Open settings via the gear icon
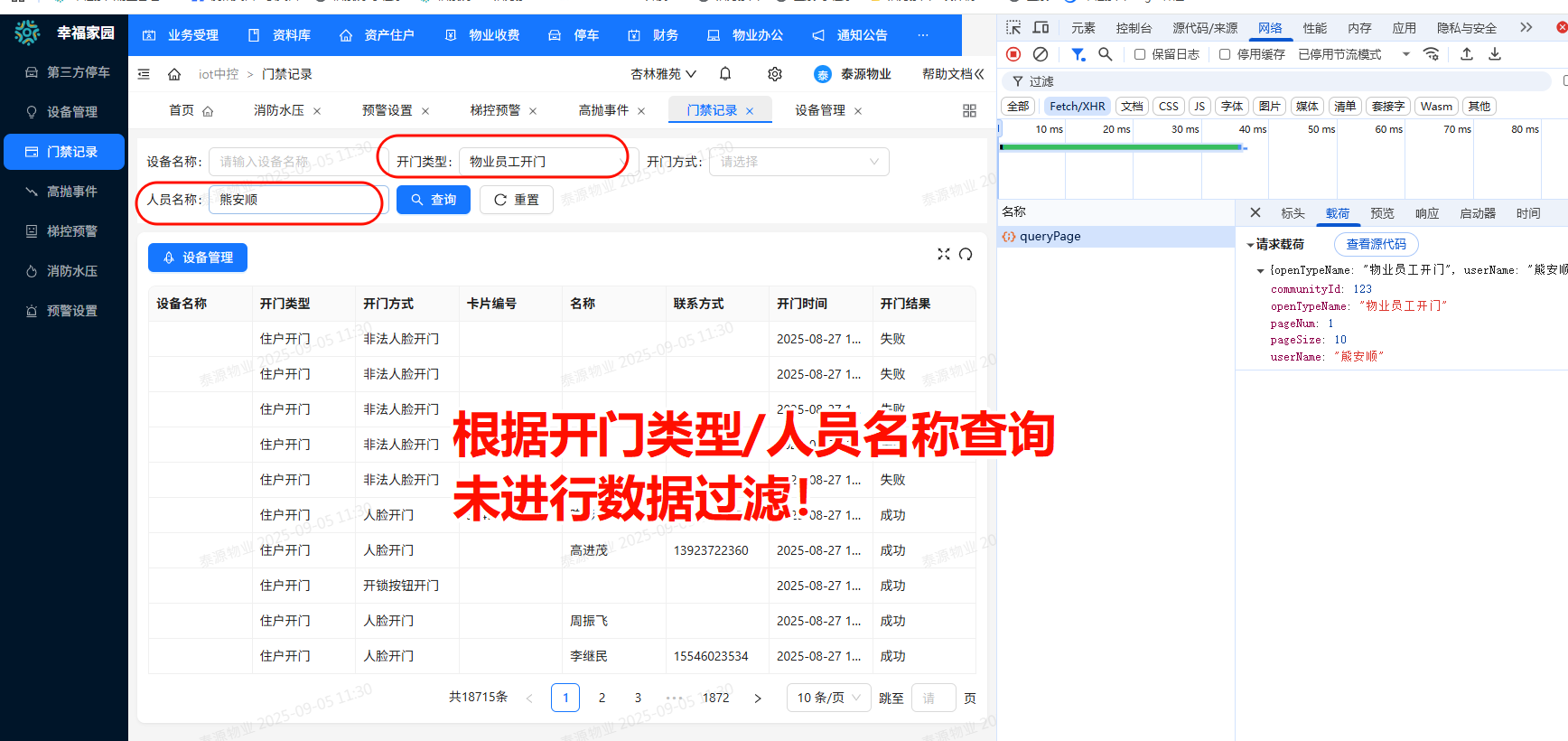Viewport: 1568px width, 741px height. [x=774, y=74]
